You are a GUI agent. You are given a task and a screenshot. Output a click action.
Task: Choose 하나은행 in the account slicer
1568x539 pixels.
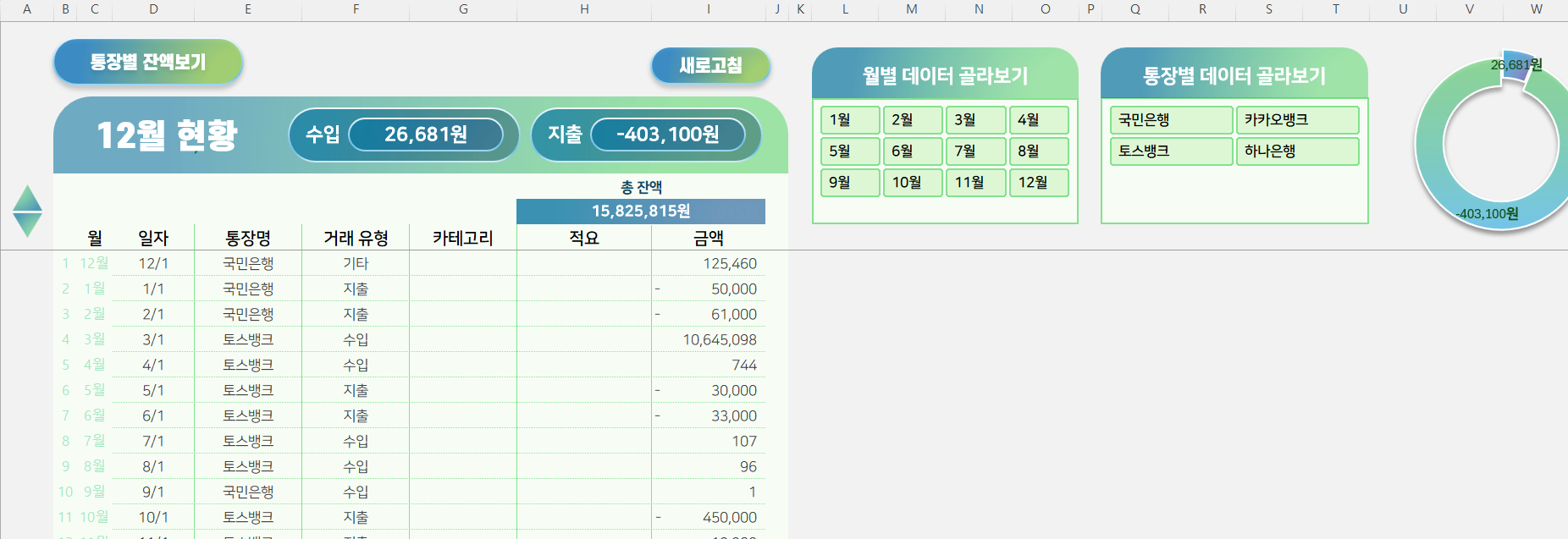(1296, 151)
